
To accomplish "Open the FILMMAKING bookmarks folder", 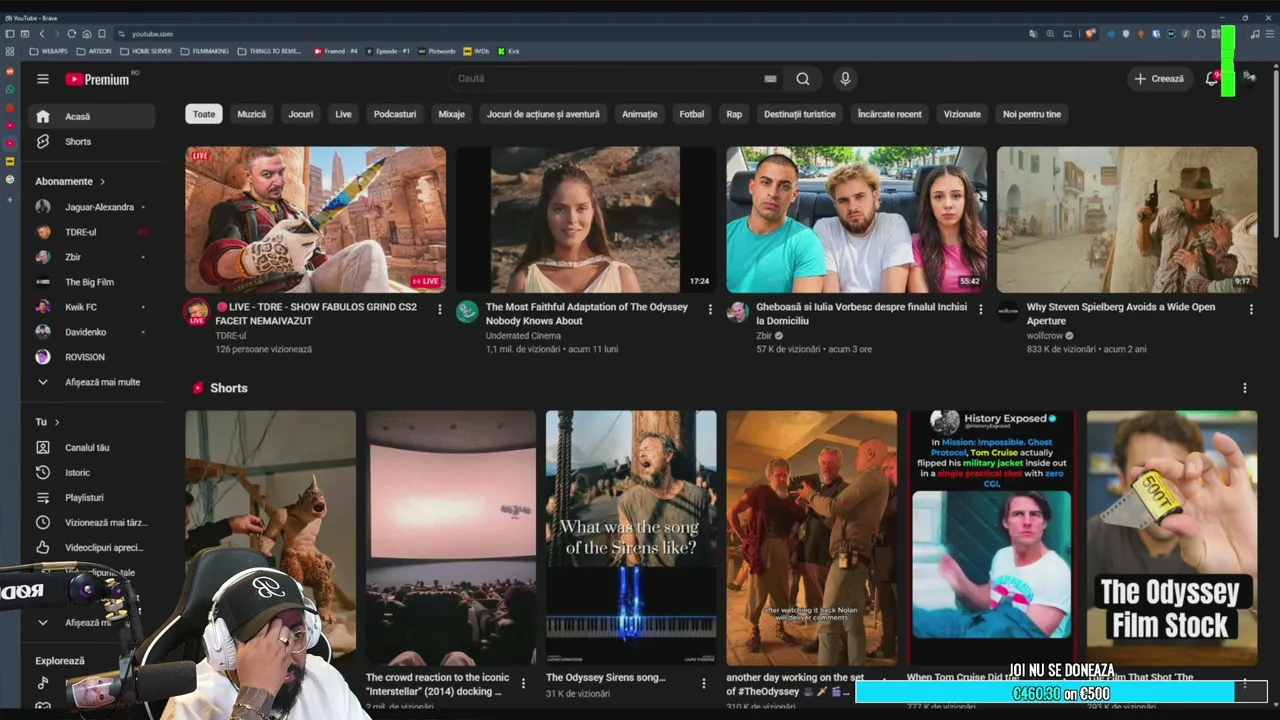I will pos(205,51).
